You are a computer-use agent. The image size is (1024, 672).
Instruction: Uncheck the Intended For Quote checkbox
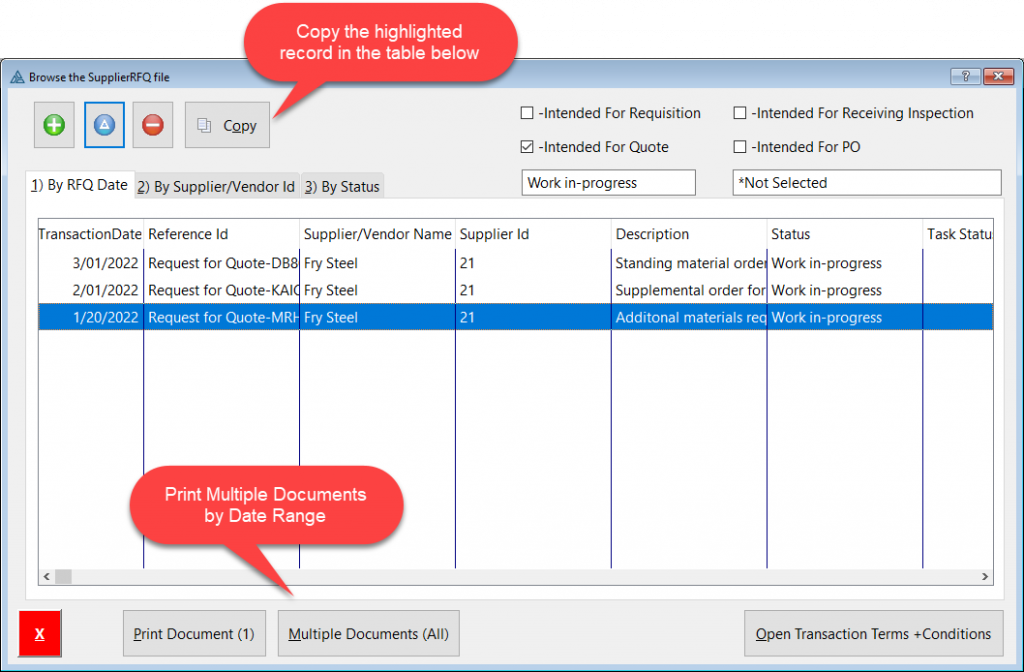tap(527, 147)
